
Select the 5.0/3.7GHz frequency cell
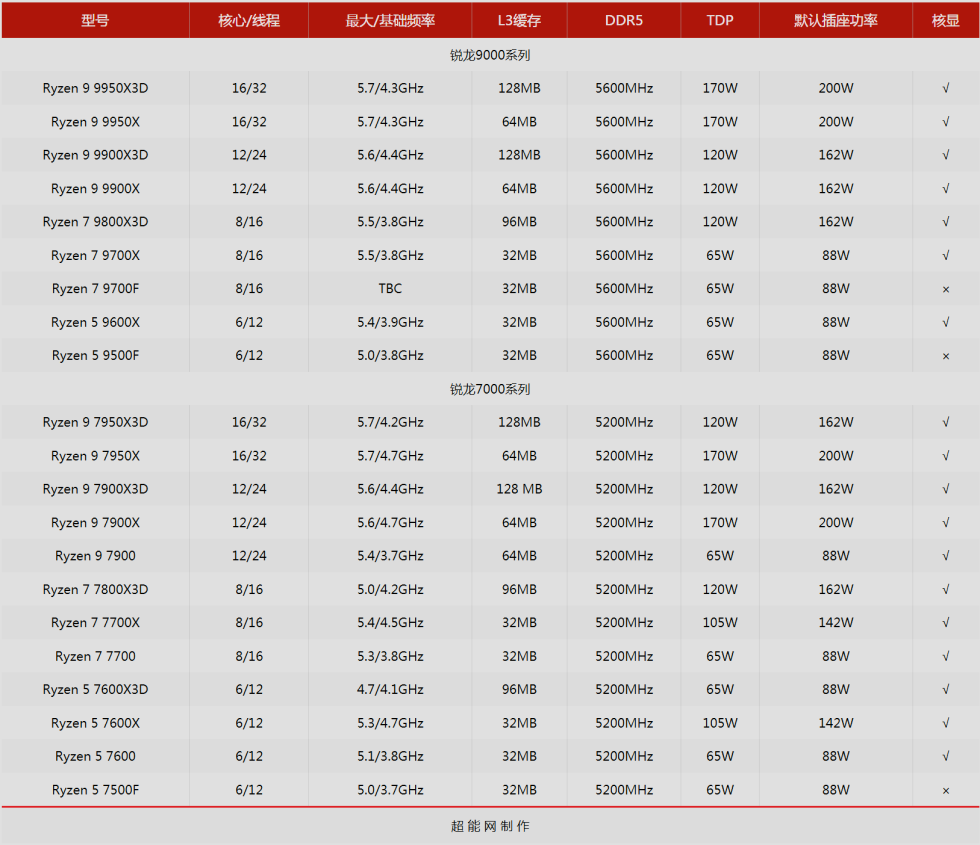click(x=390, y=791)
